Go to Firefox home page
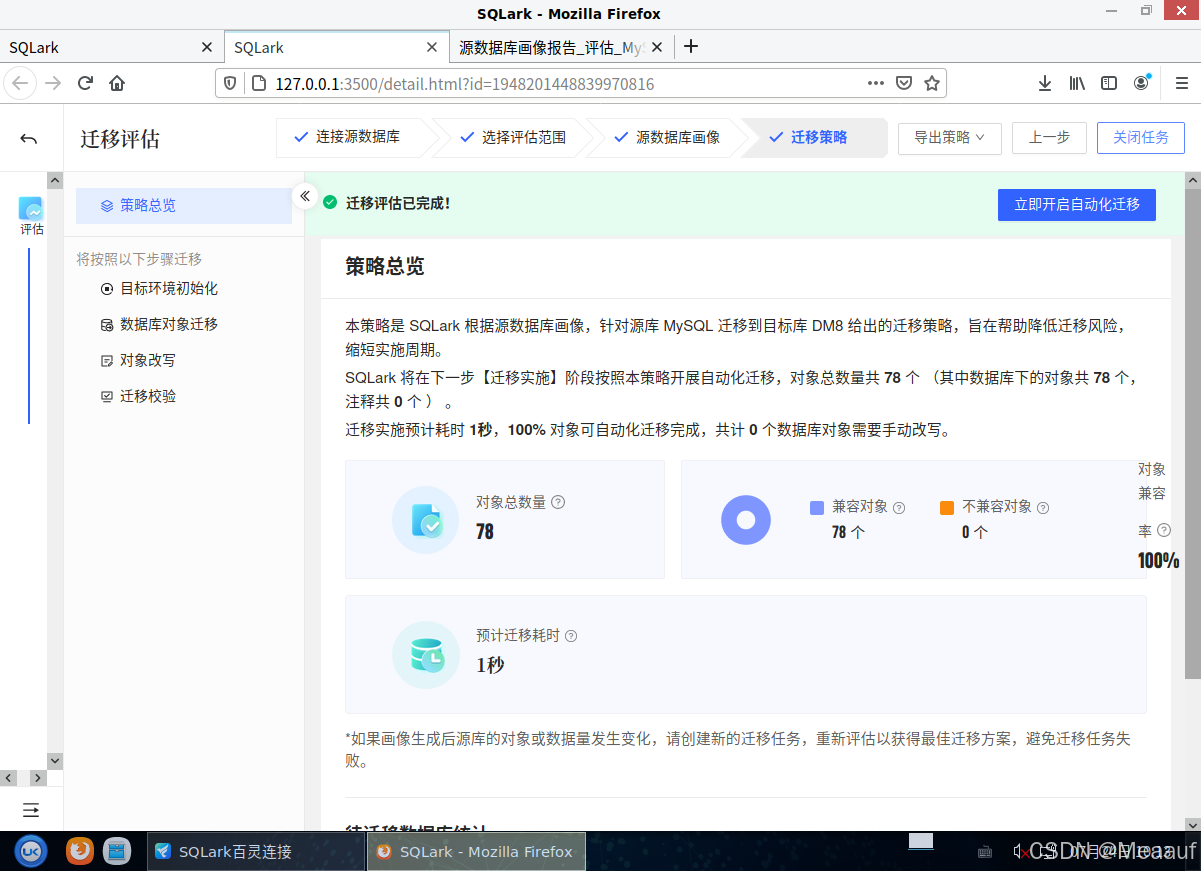The width and height of the screenshot is (1201, 871). [x=117, y=83]
